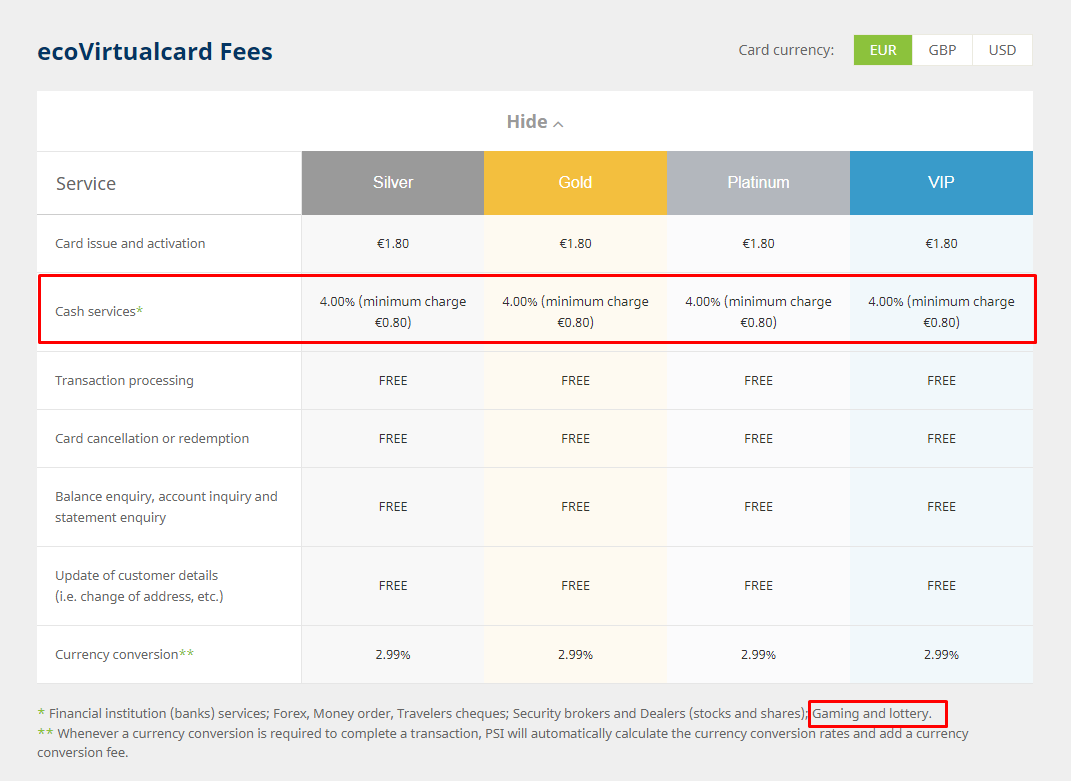
Task: Click VIP Card cancellation FREE cell
Action: [x=941, y=439]
